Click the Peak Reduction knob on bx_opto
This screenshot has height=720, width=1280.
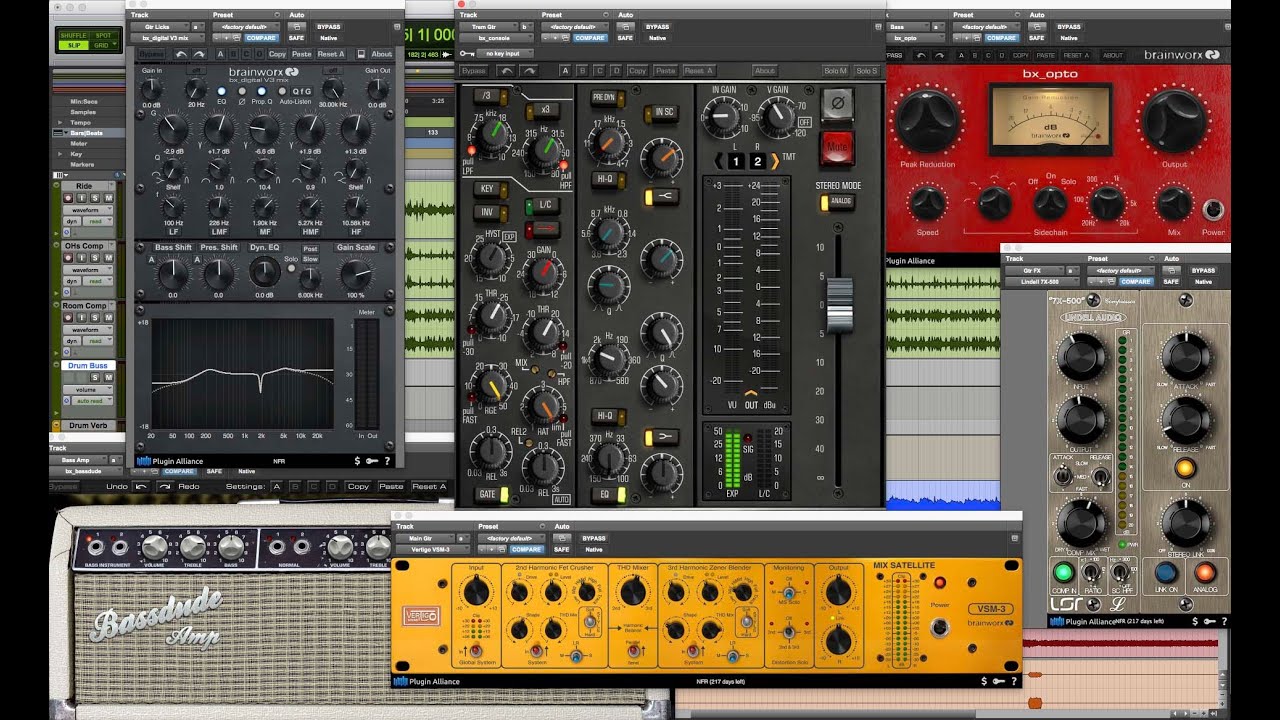(927, 121)
